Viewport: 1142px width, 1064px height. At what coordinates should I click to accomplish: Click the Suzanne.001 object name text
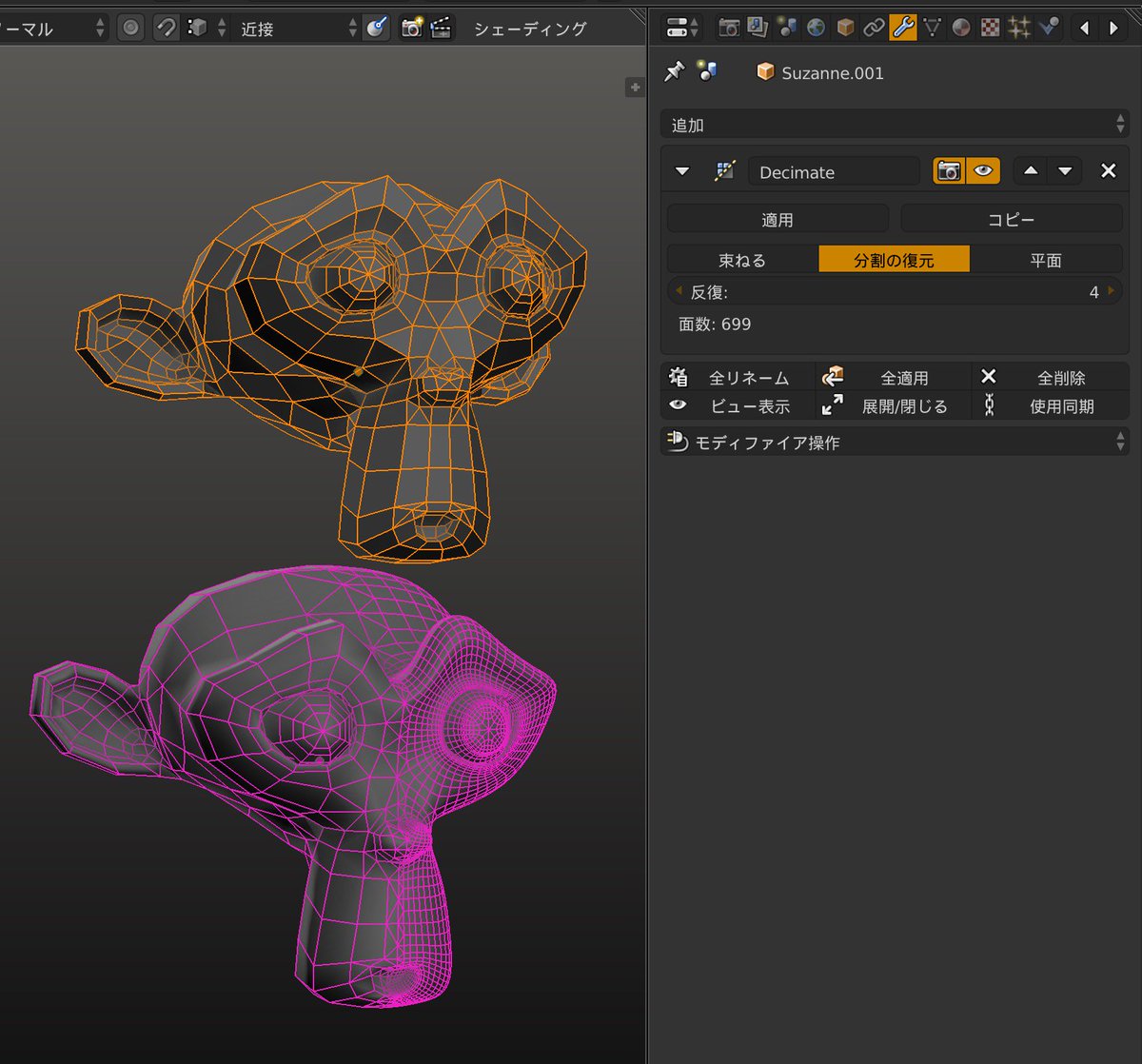pyautogui.click(x=833, y=72)
